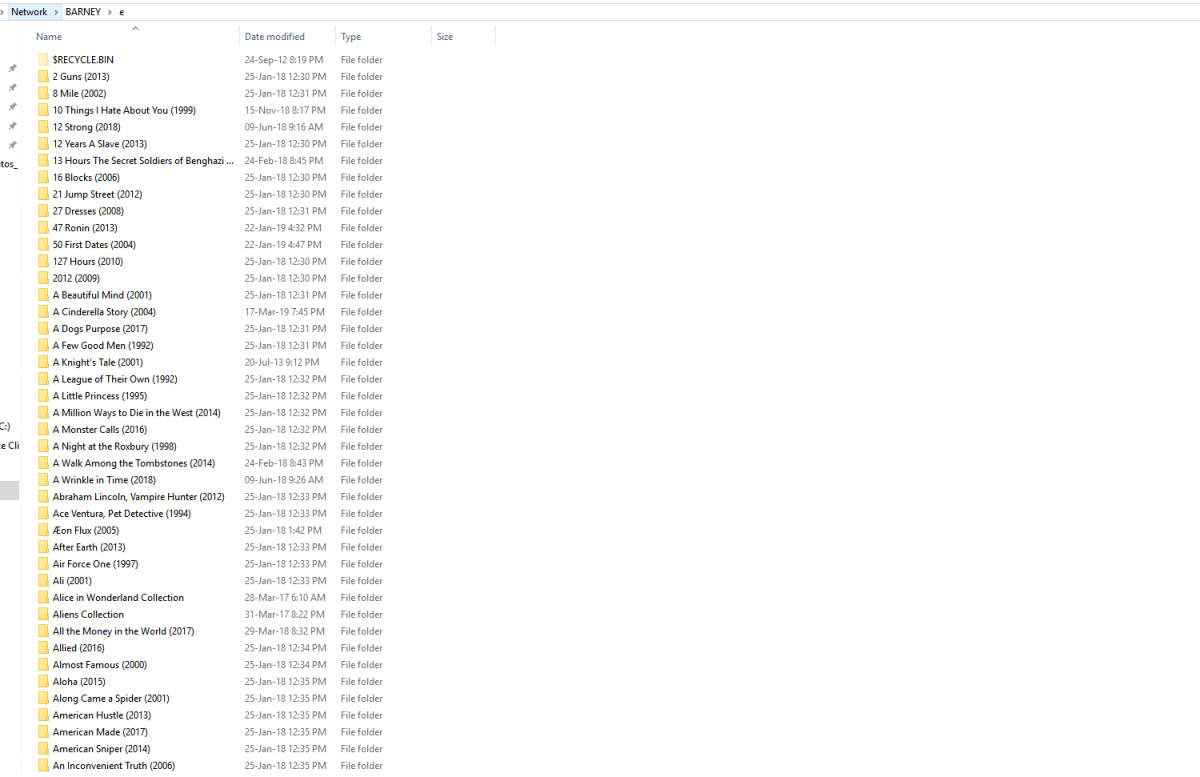Click date 15-Nov-18 8:17 PM cell
The width and height of the screenshot is (1200, 777).
285,111
